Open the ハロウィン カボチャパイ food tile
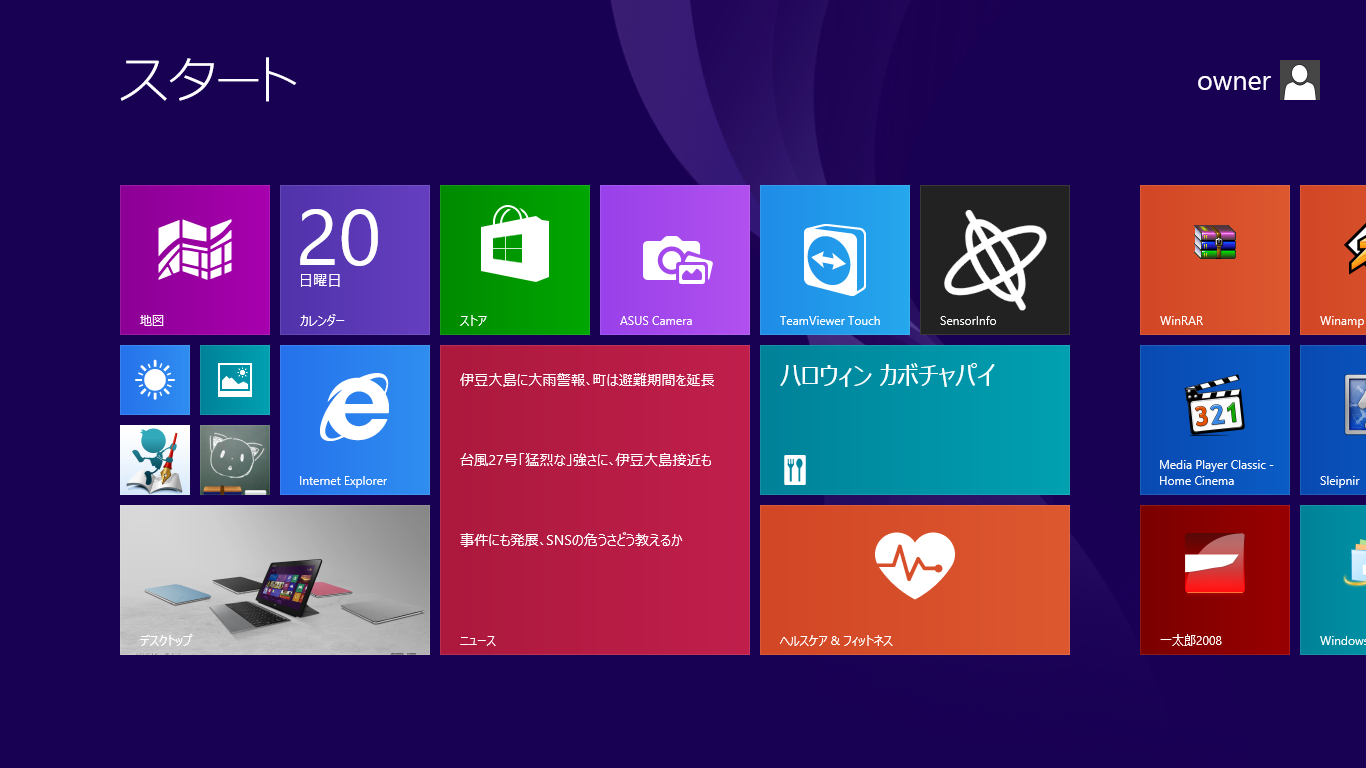 click(915, 420)
